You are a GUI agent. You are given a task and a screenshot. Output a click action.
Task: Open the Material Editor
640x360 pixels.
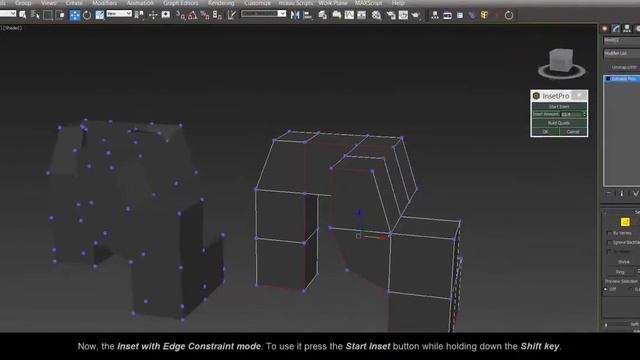[376, 15]
